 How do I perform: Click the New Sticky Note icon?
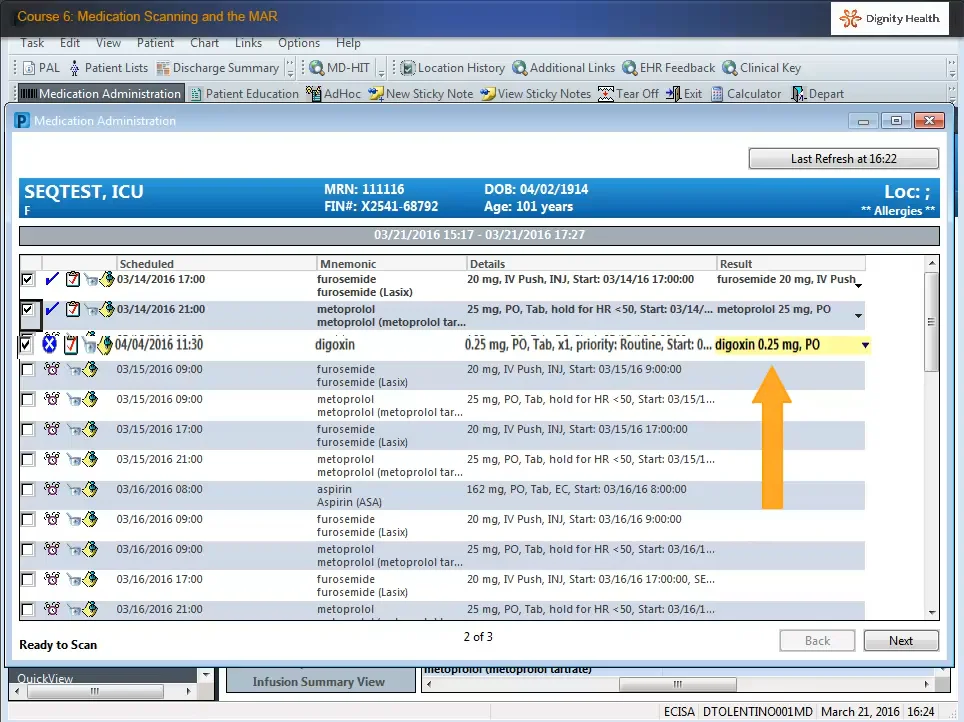(420, 94)
